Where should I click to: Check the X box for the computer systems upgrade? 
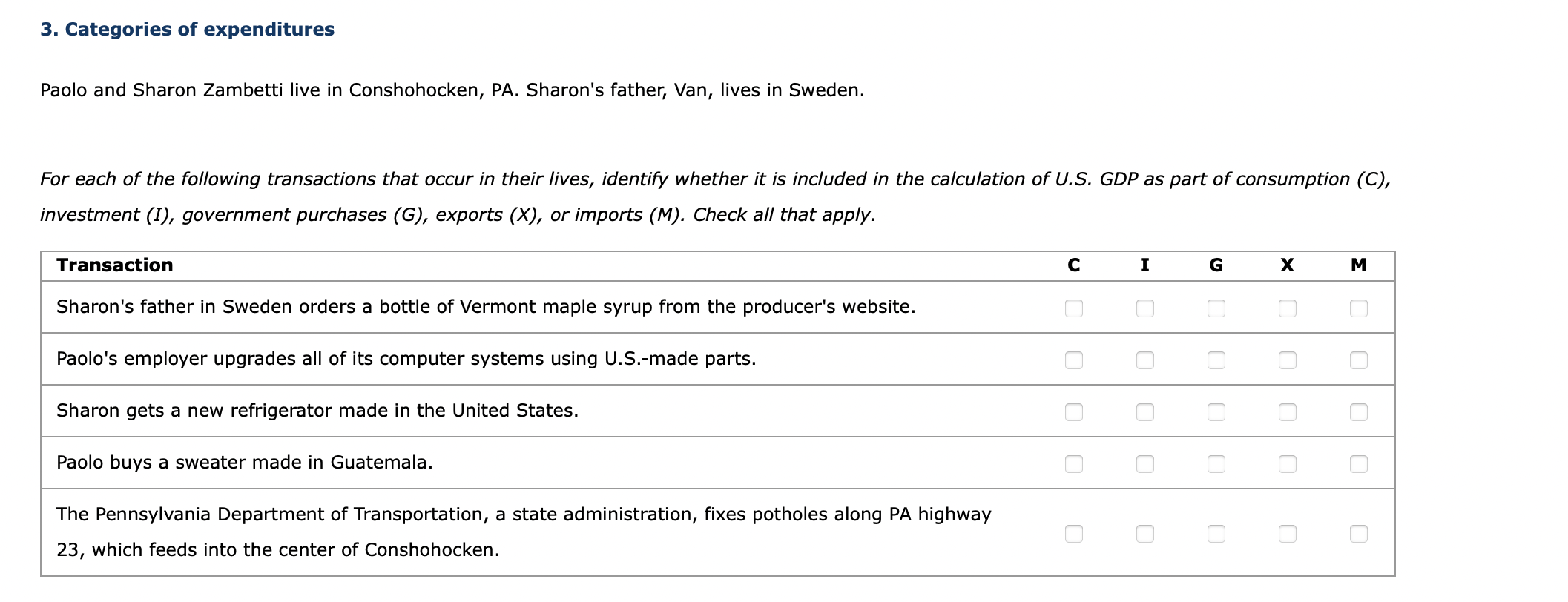click(1288, 360)
